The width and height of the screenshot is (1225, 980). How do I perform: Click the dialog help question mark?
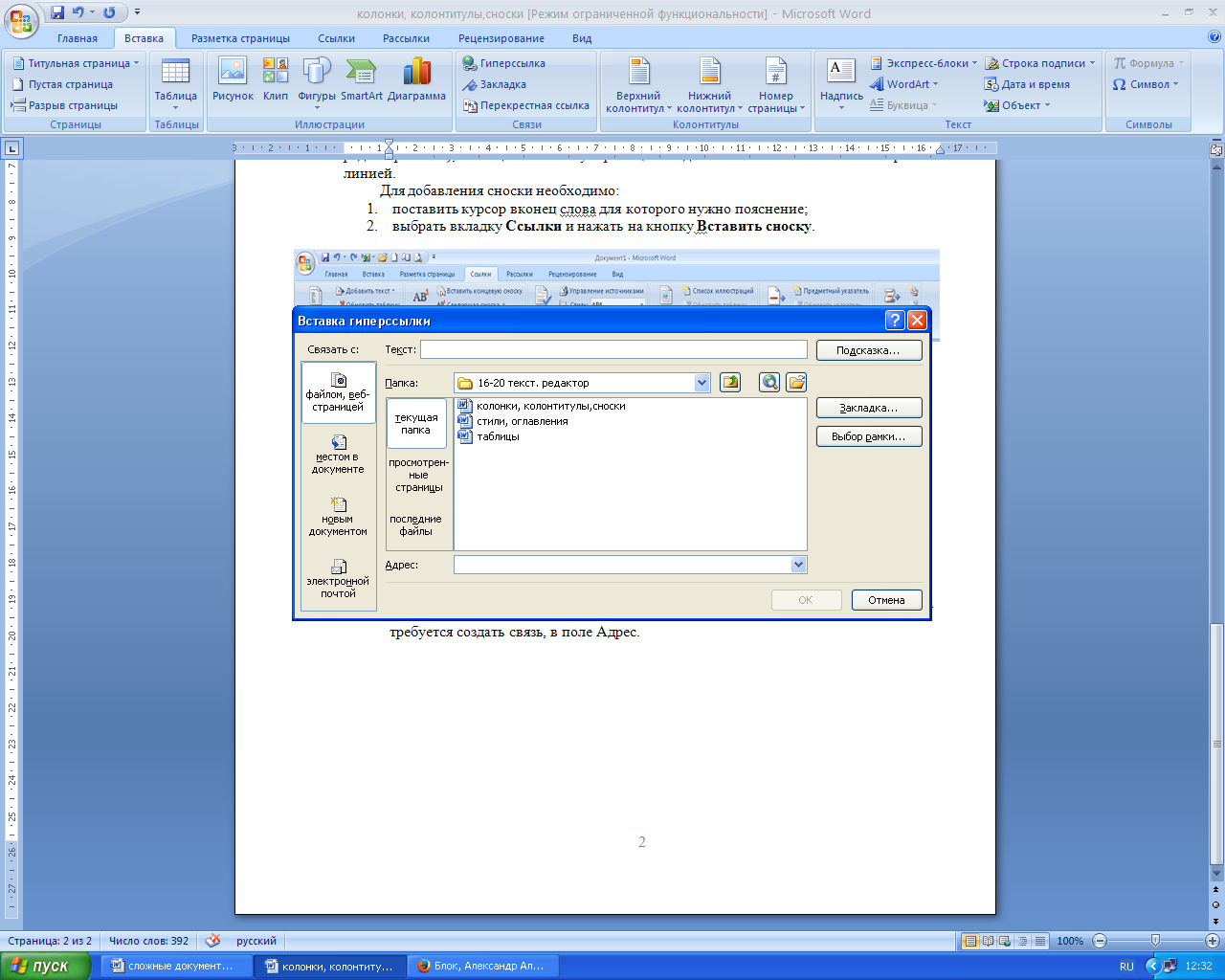point(895,321)
